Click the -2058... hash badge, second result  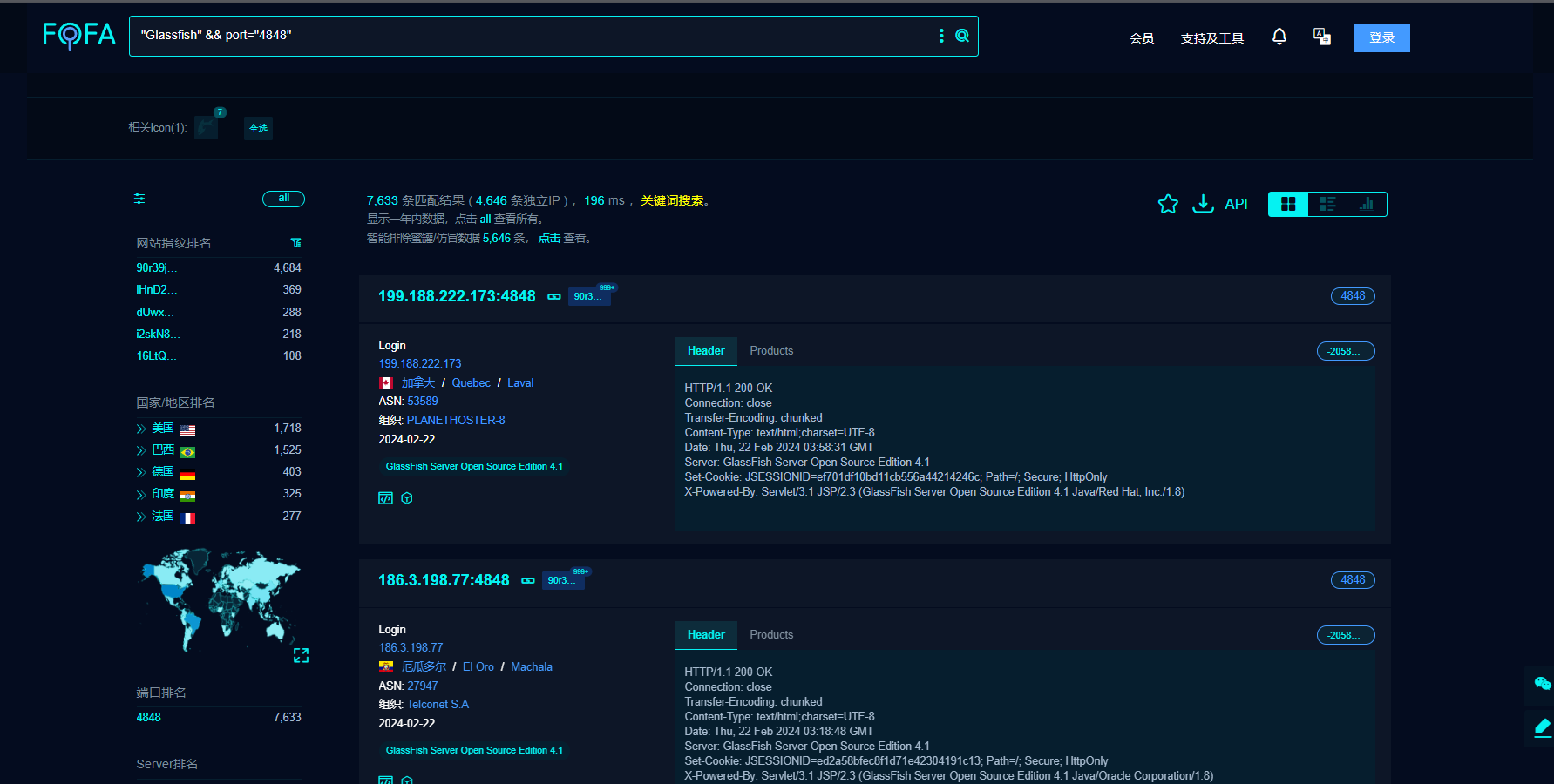(1346, 635)
